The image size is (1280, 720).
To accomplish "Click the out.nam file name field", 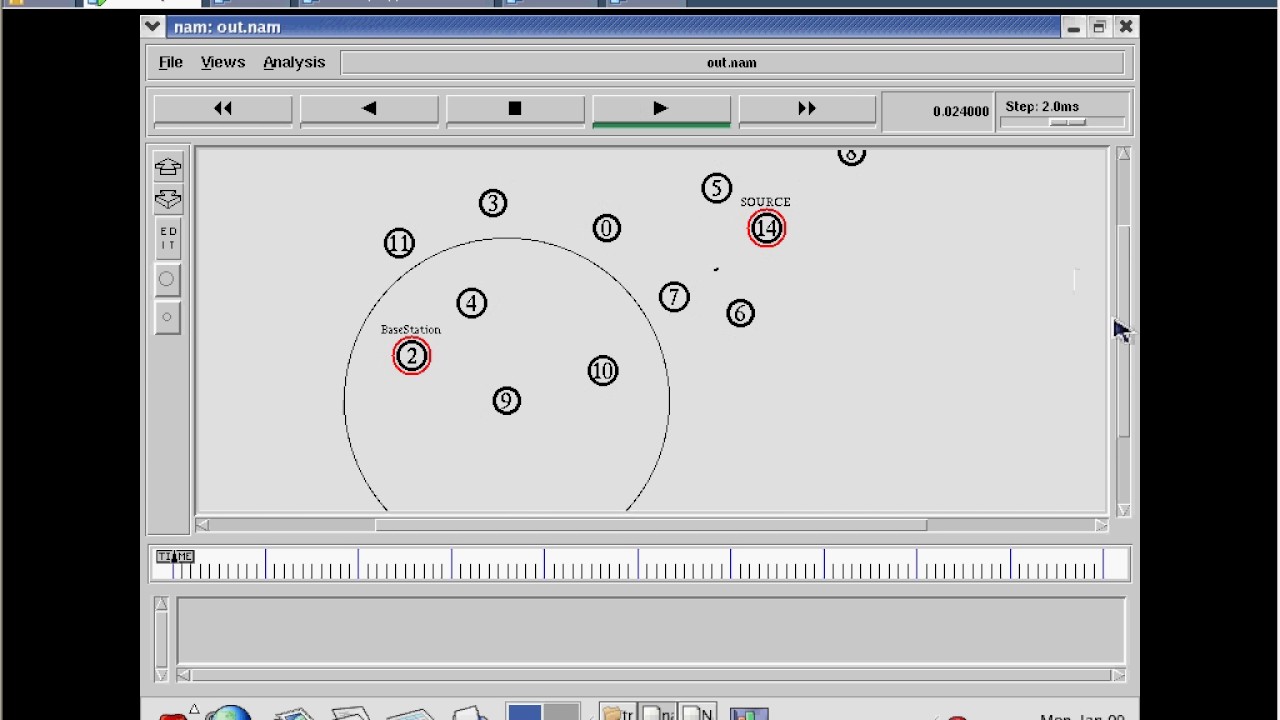I will click(x=732, y=62).
